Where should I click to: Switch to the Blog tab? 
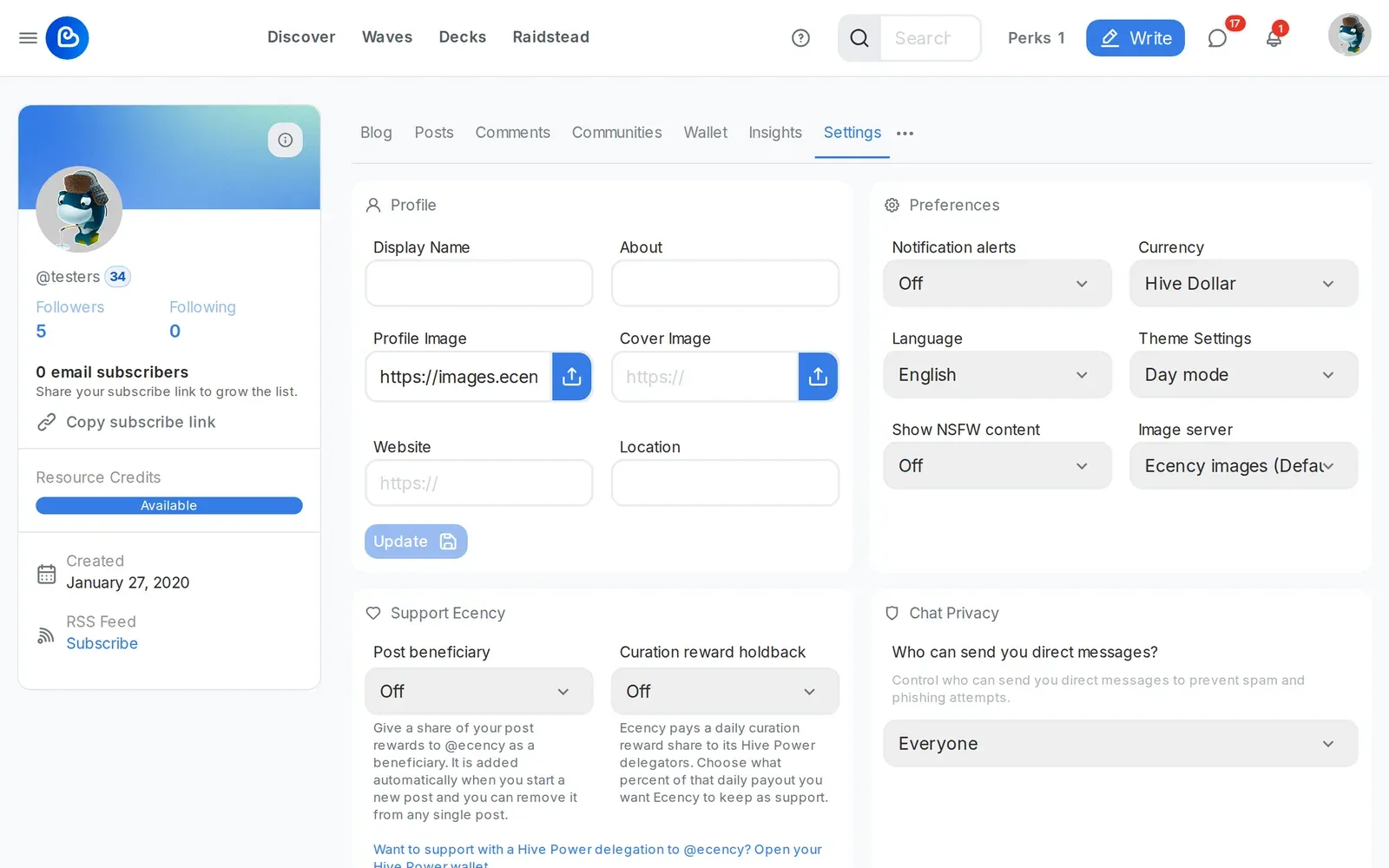coord(376,133)
